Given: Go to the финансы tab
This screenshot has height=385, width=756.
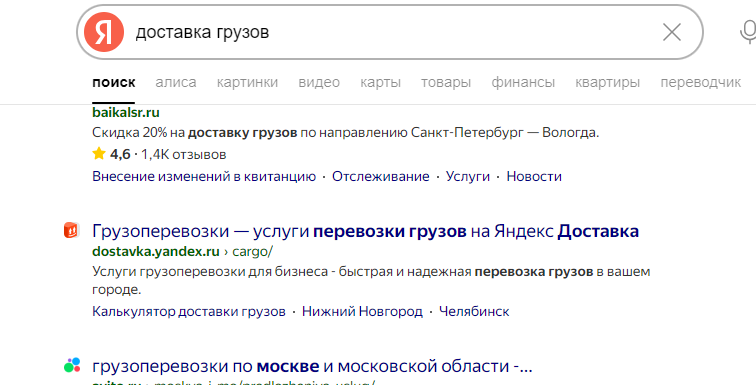Looking at the screenshot, I should (x=523, y=82).
